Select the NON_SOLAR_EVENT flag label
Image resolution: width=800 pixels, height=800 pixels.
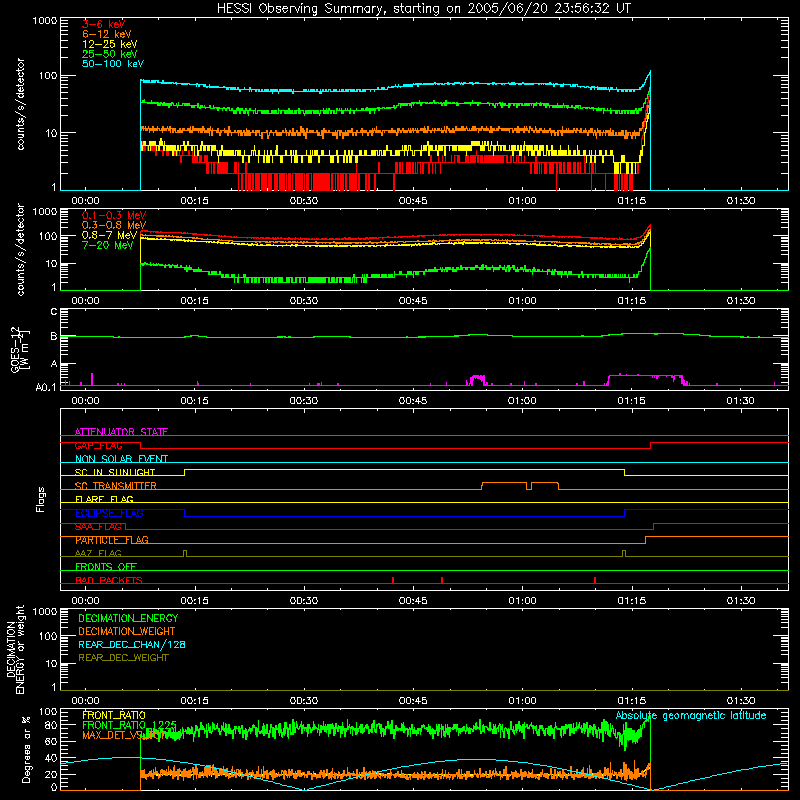click(121, 459)
